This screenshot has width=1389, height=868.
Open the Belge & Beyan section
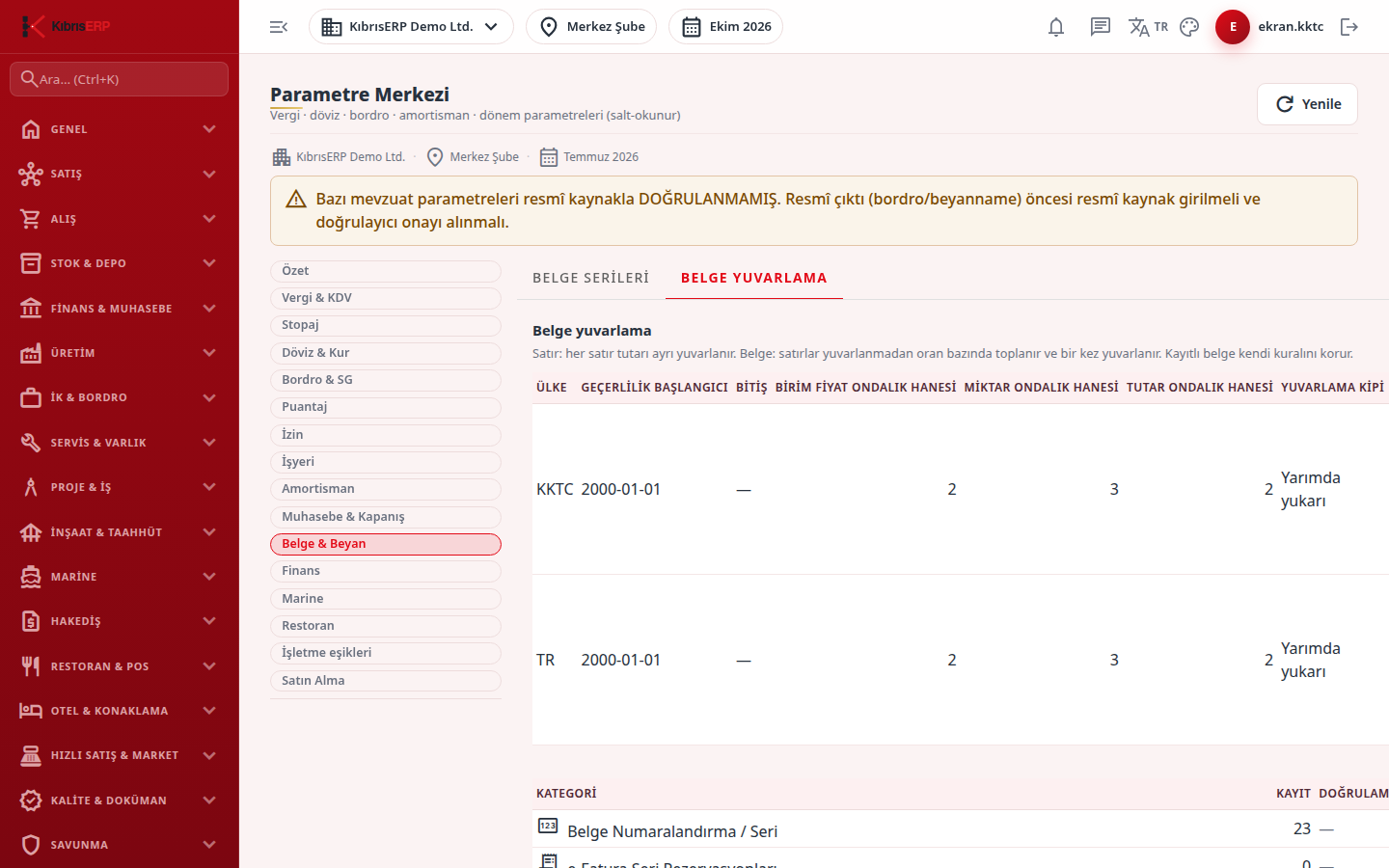click(386, 544)
